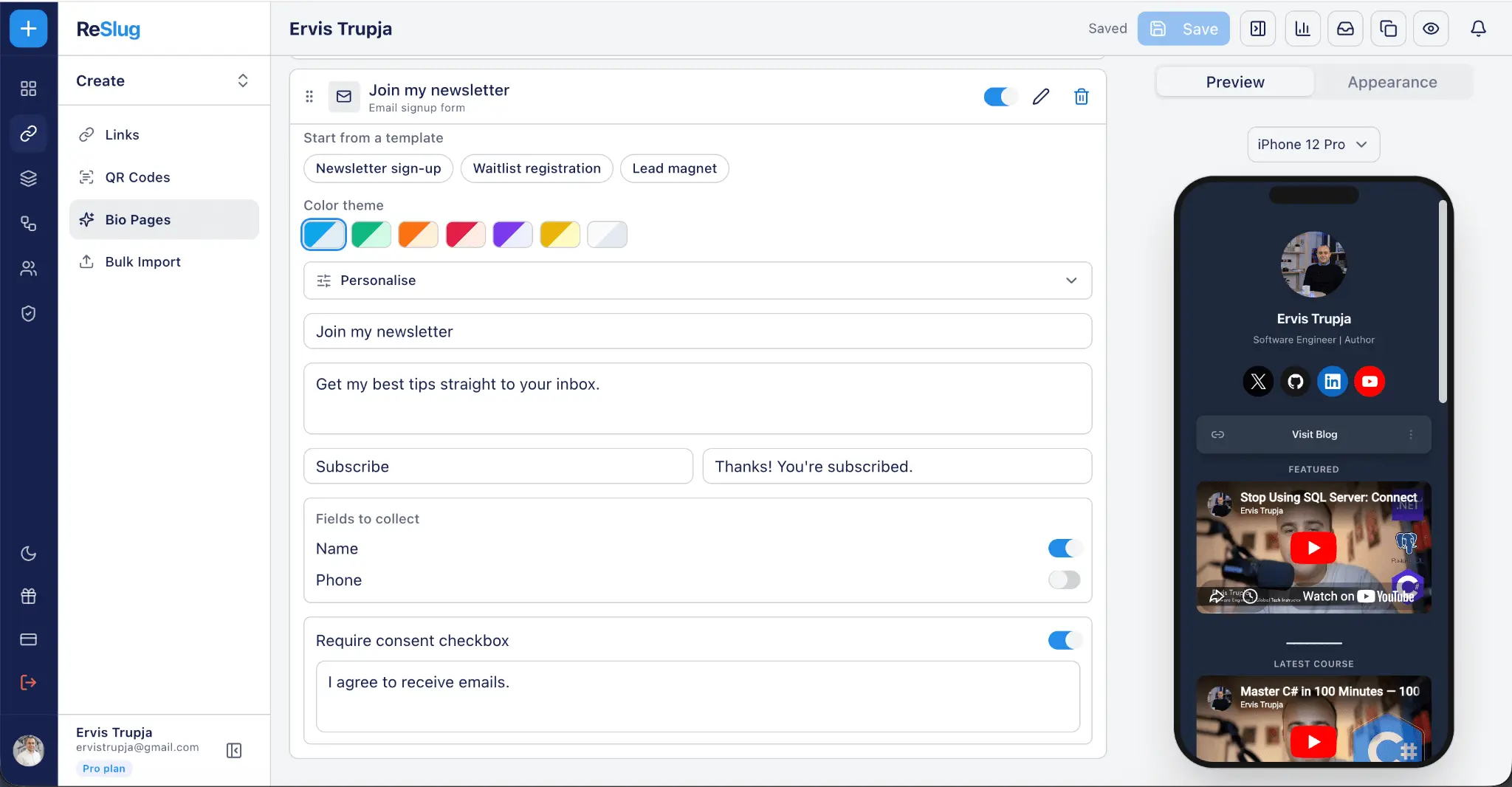The image size is (1512, 787).
Task: Open the dashboard grid icon in sidebar
Action: pos(28,89)
